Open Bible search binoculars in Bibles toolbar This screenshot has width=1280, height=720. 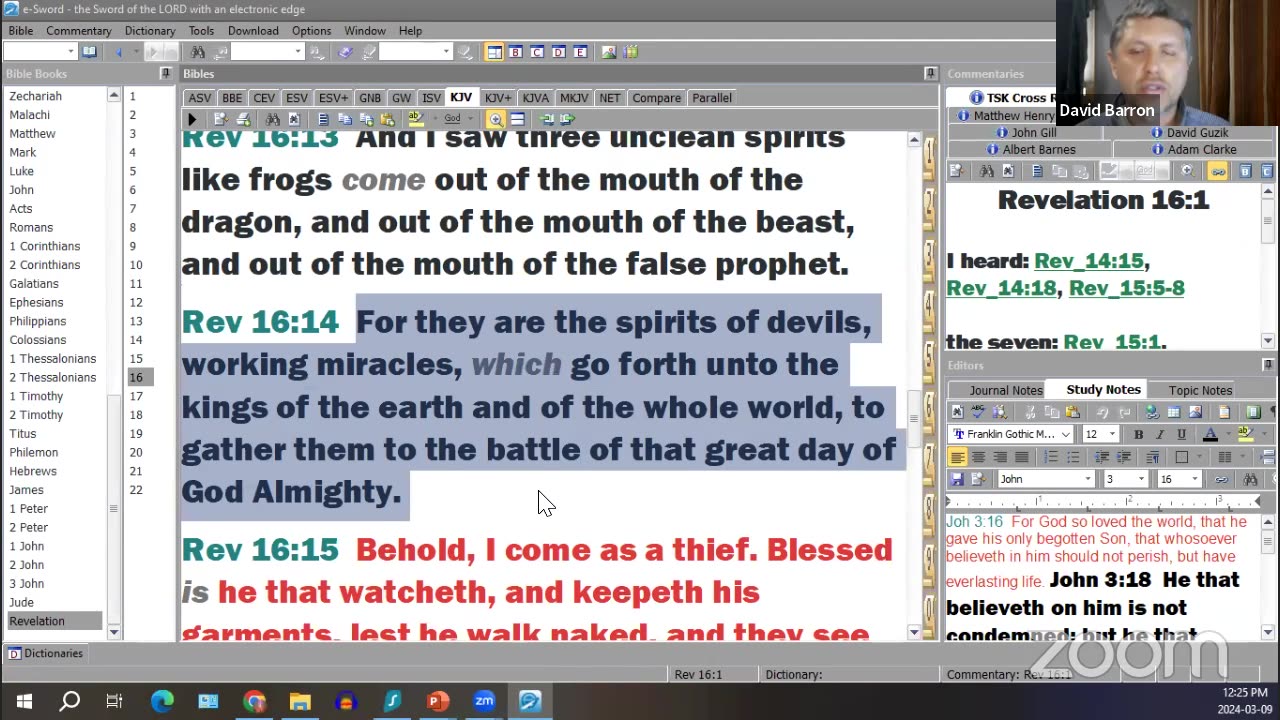click(x=272, y=119)
